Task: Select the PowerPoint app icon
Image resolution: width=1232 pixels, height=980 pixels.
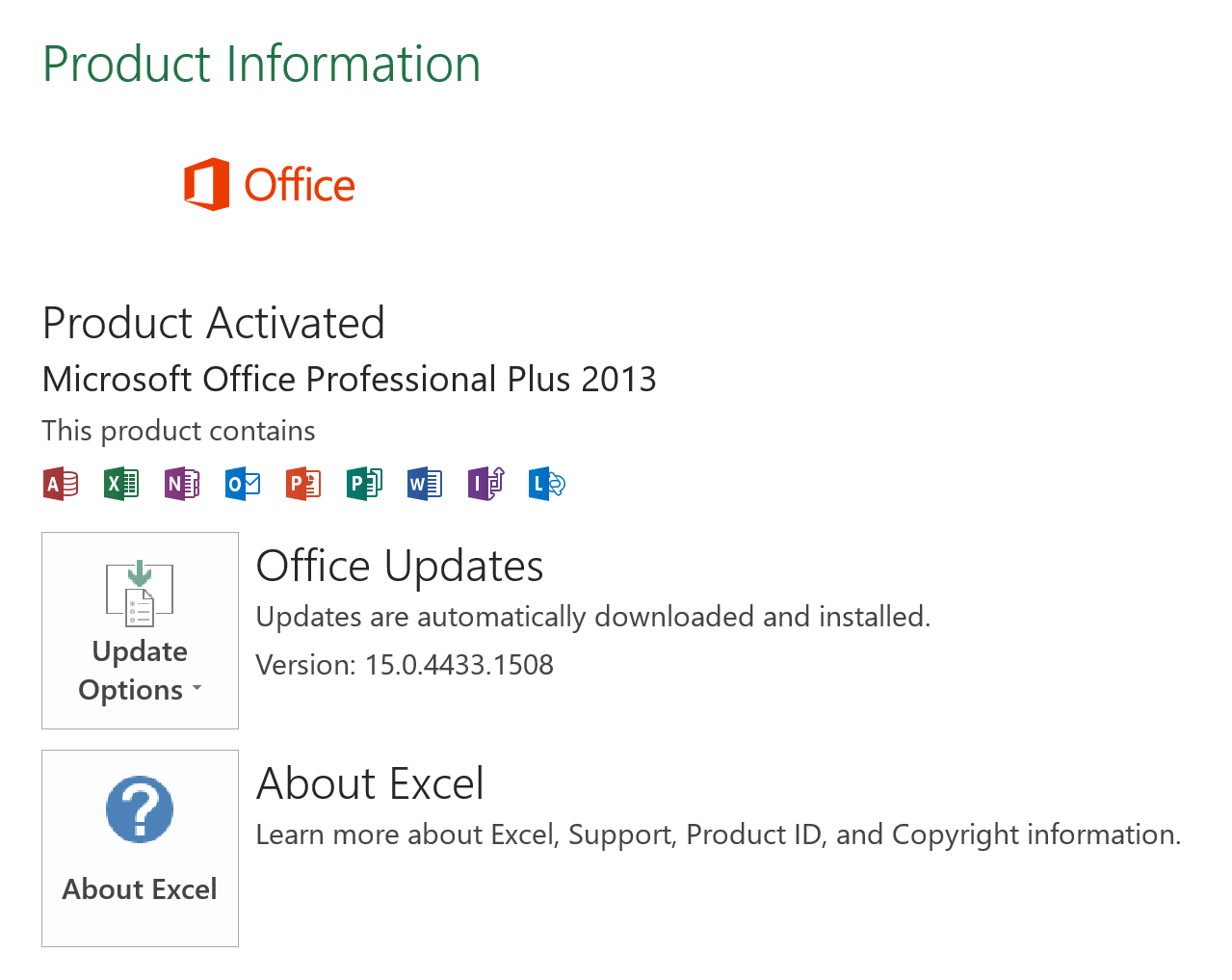Action: tap(303, 484)
